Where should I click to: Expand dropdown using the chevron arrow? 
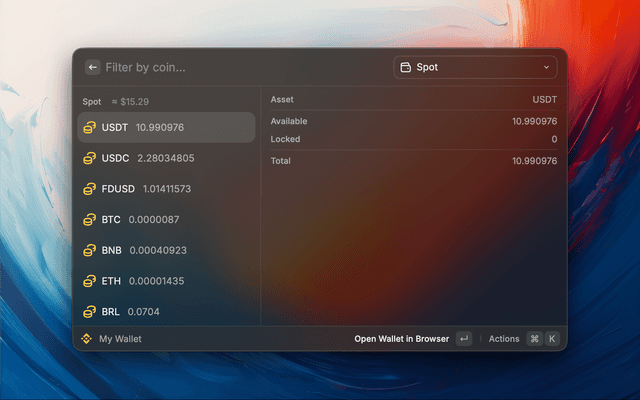tap(546, 67)
